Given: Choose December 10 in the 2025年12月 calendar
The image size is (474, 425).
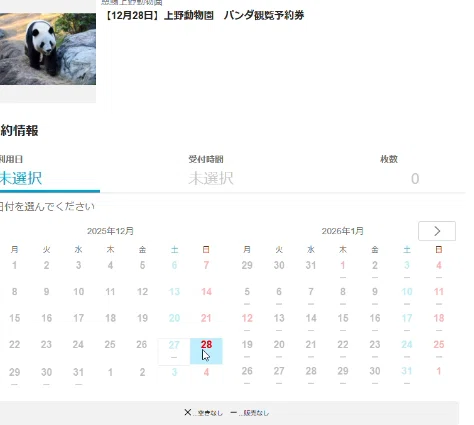Looking at the screenshot, I should 79,292.
